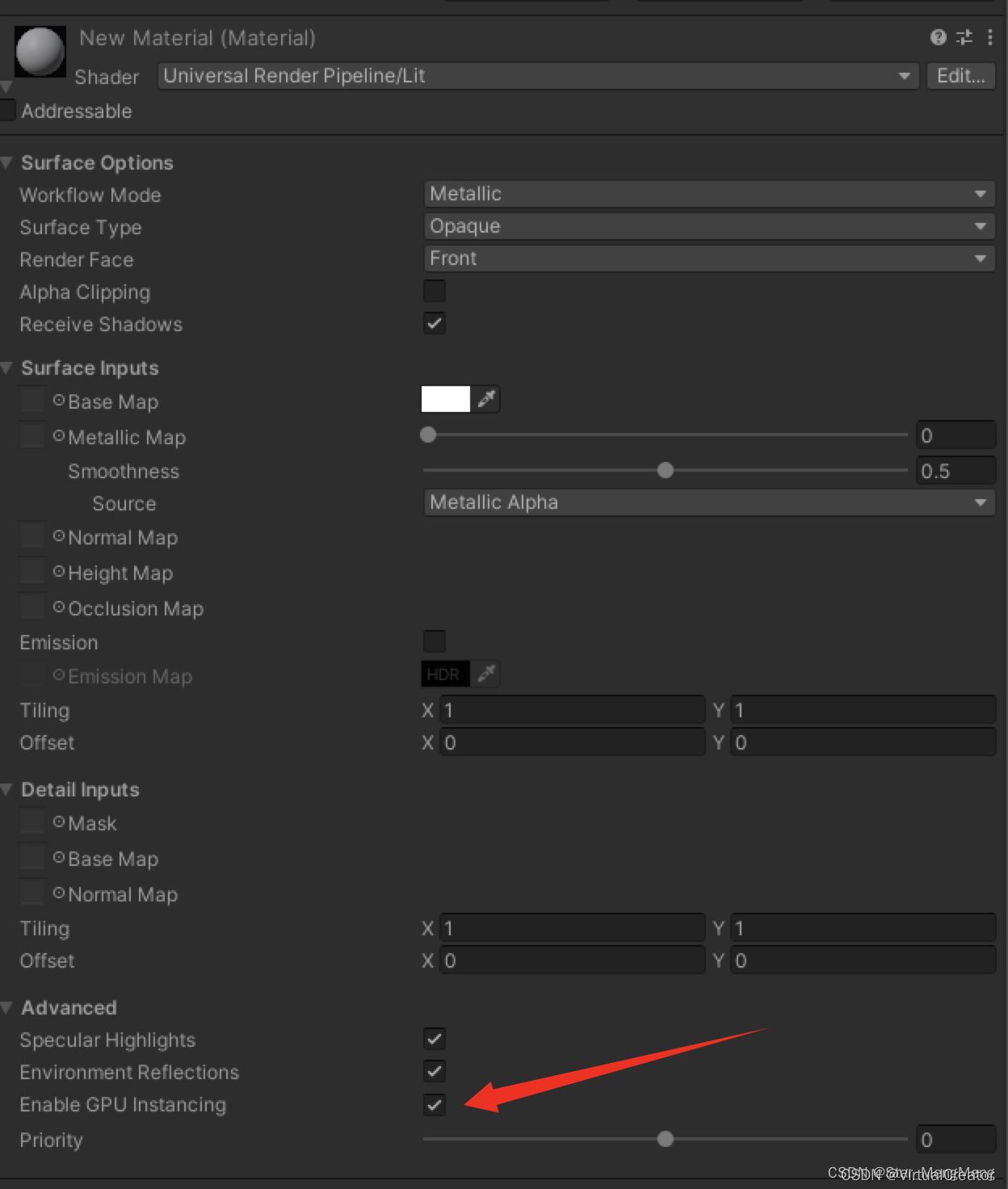Enable the Alpha Clipping checkbox
The width and height of the screenshot is (1008, 1189).
coord(434,291)
